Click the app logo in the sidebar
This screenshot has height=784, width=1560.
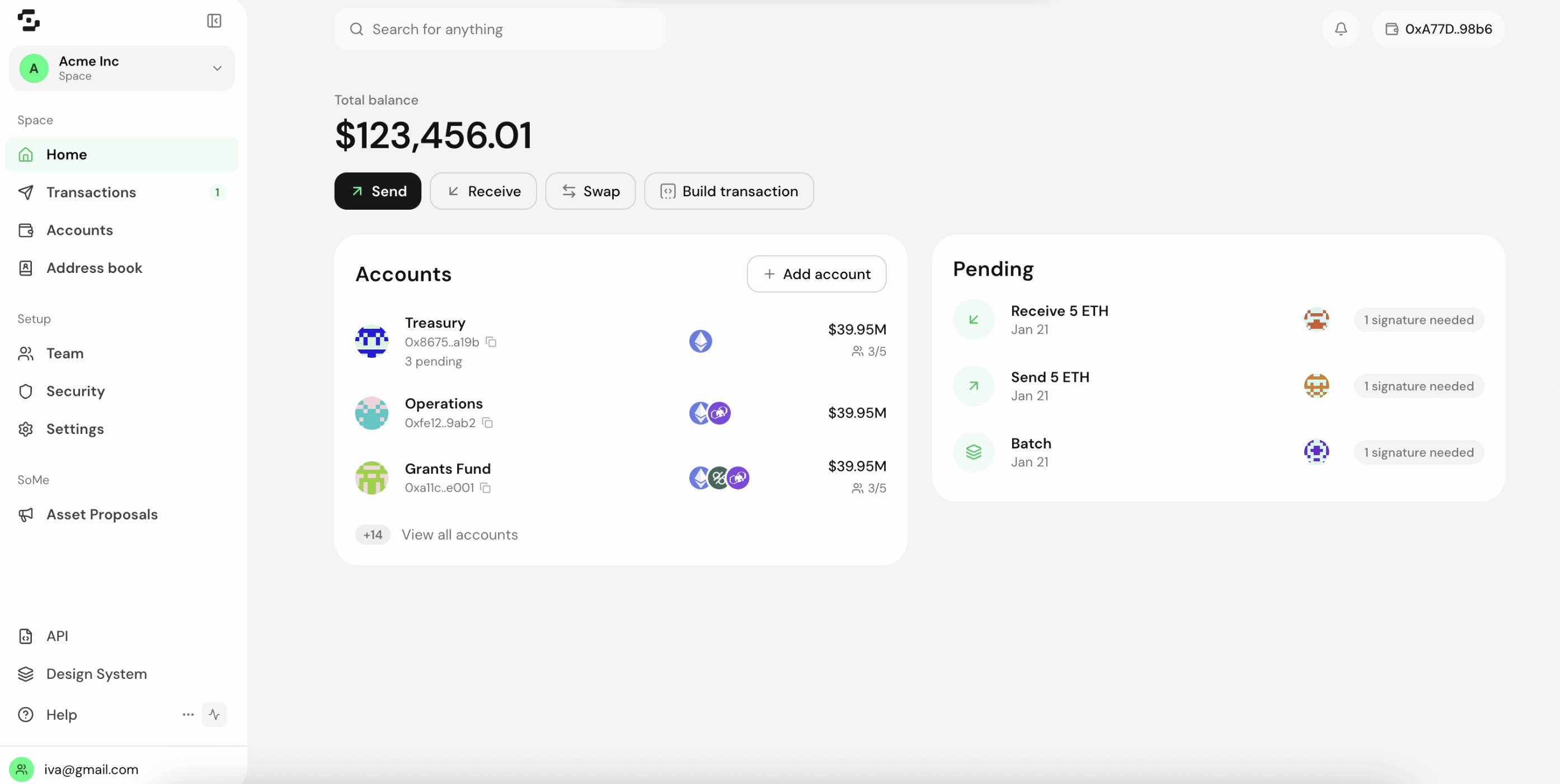coord(29,21)
